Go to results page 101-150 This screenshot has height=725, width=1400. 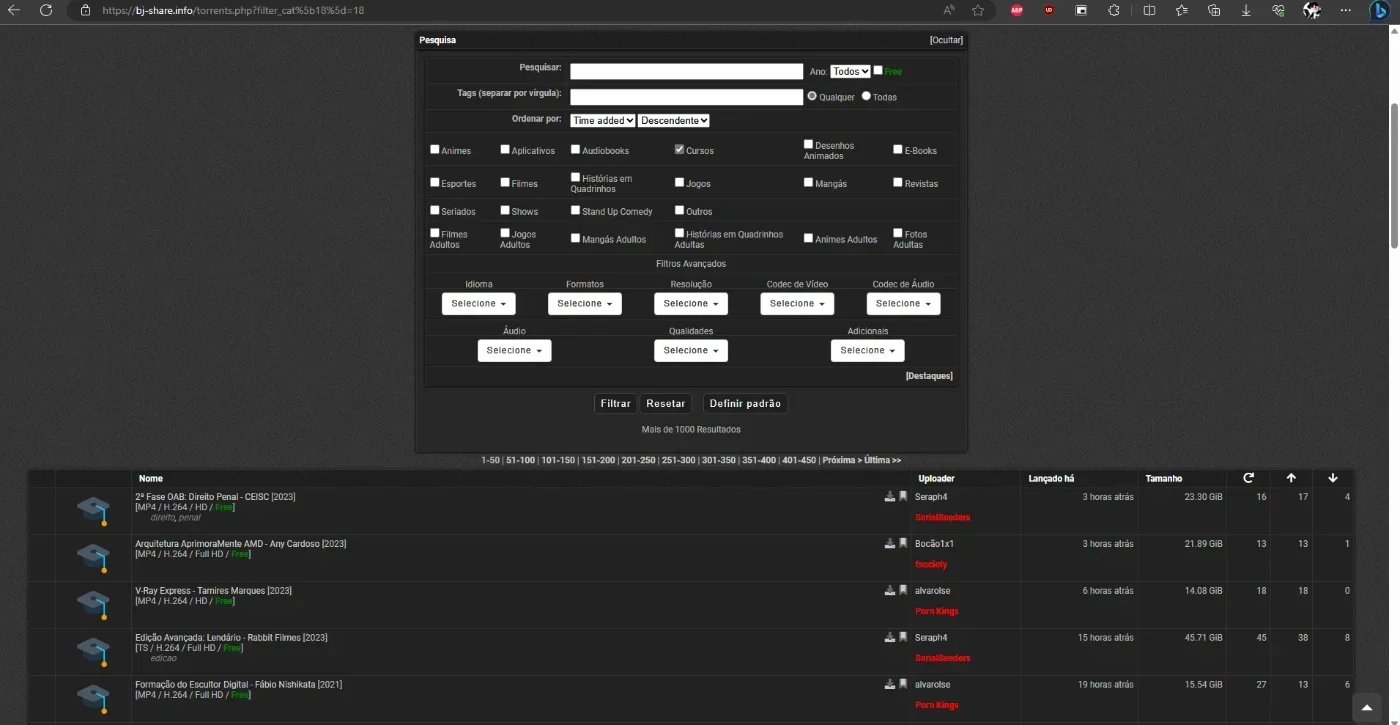(558, 460)
